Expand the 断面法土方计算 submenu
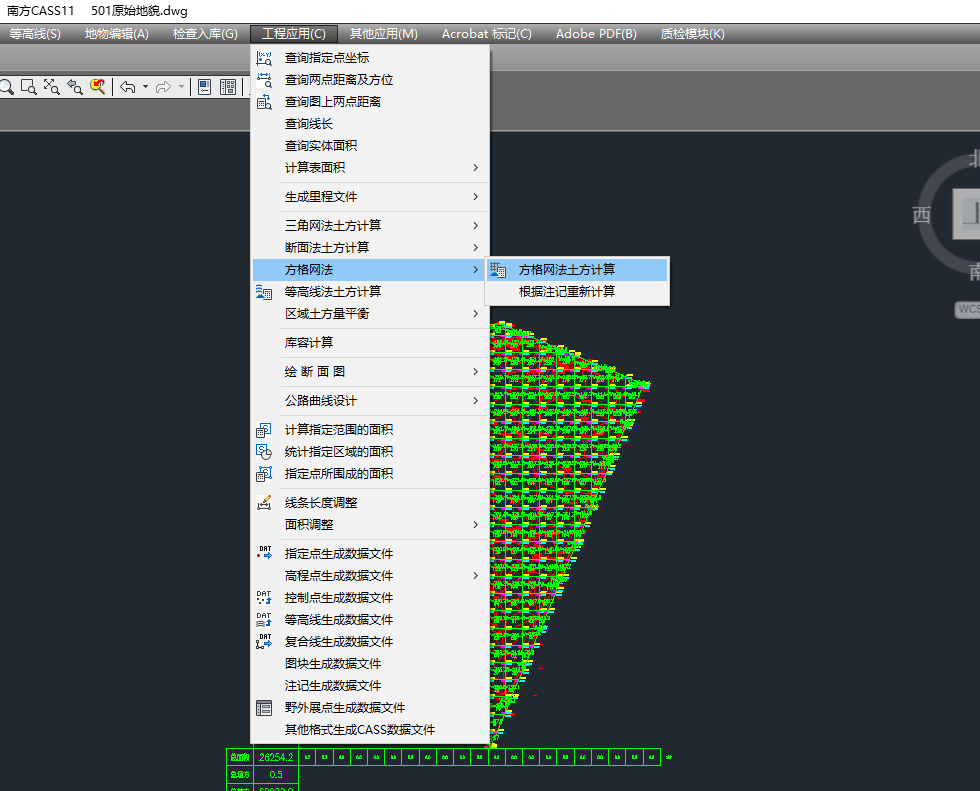The image size is (980, 791). [x=475, y=248]
